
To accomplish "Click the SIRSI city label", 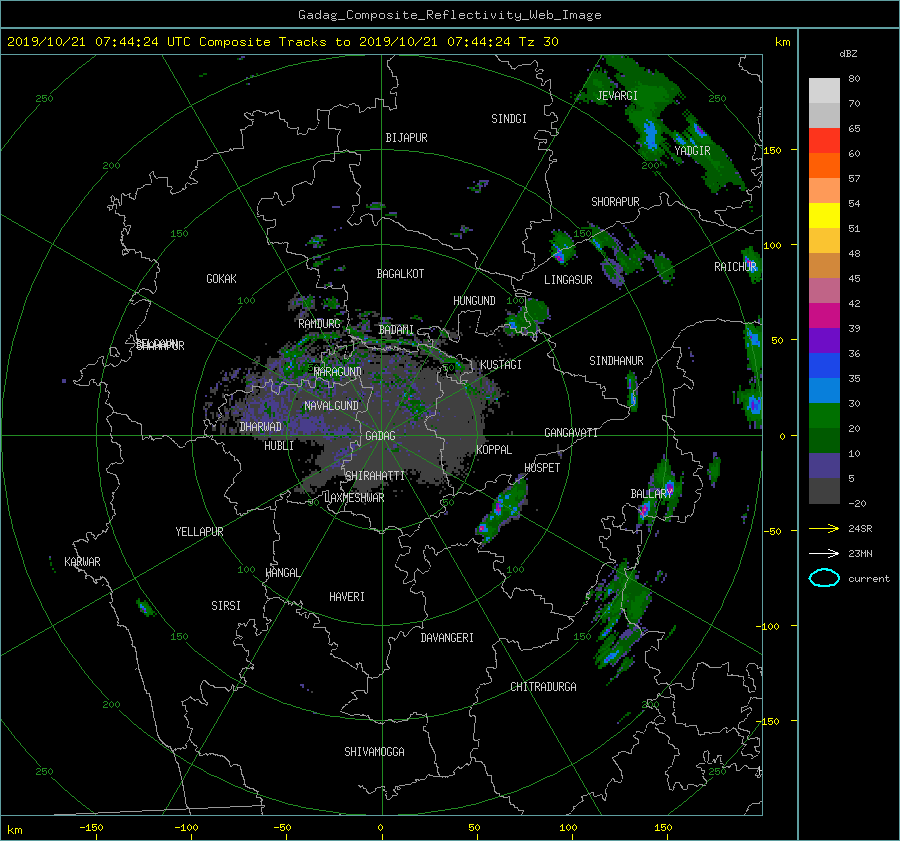I will pos(226,606).
